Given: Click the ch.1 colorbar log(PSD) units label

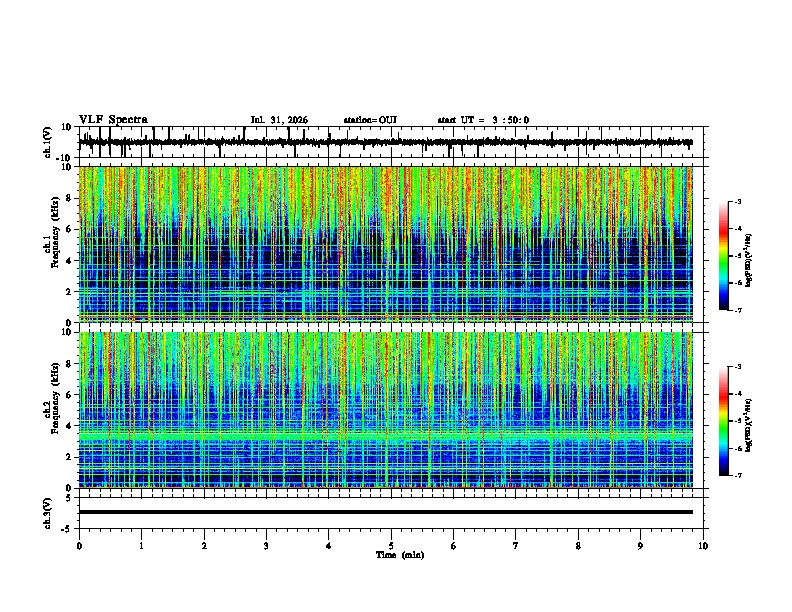Looking at the screenshot, I should (749, 260).
